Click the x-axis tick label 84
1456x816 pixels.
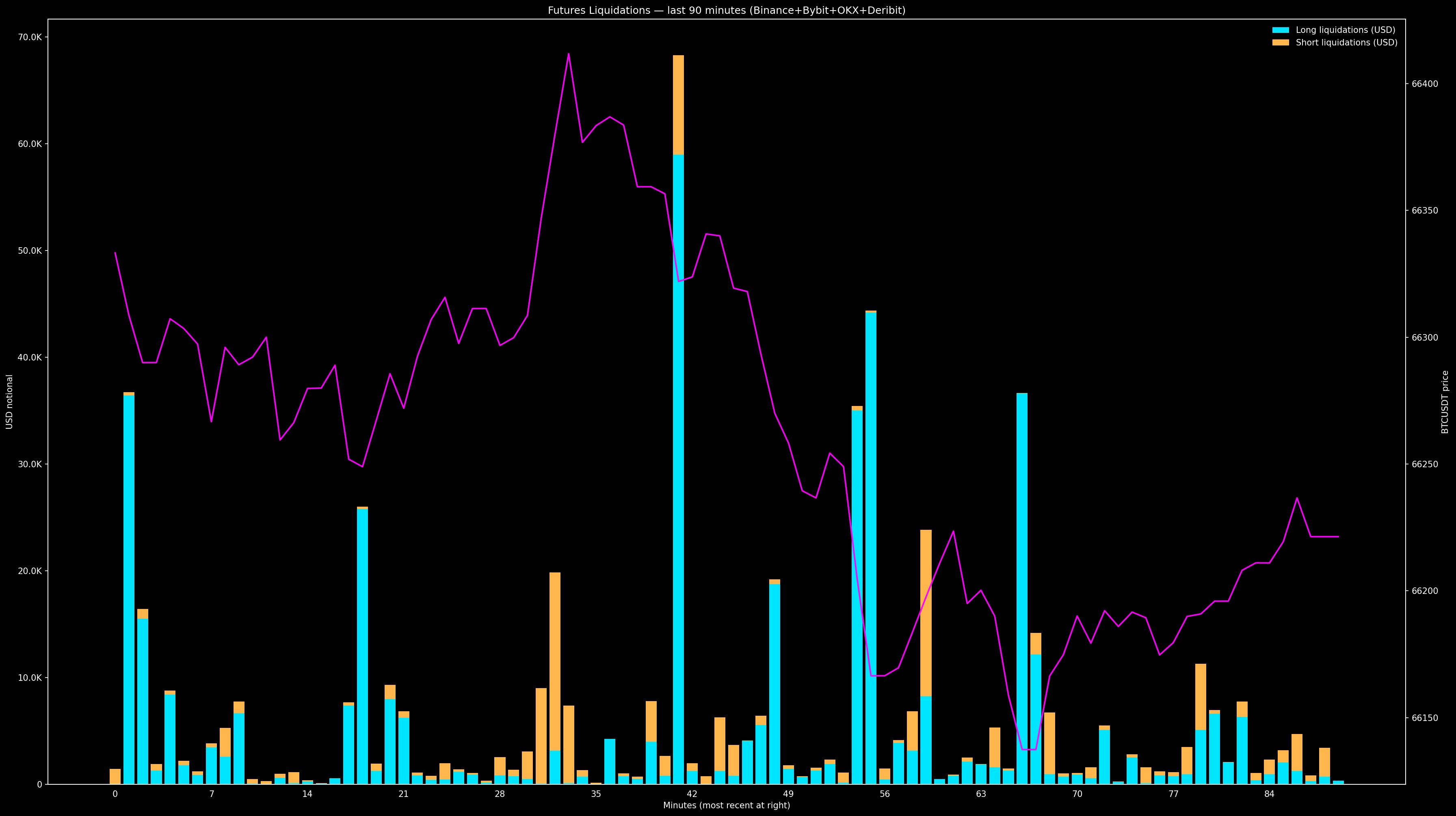(1270, 794)
